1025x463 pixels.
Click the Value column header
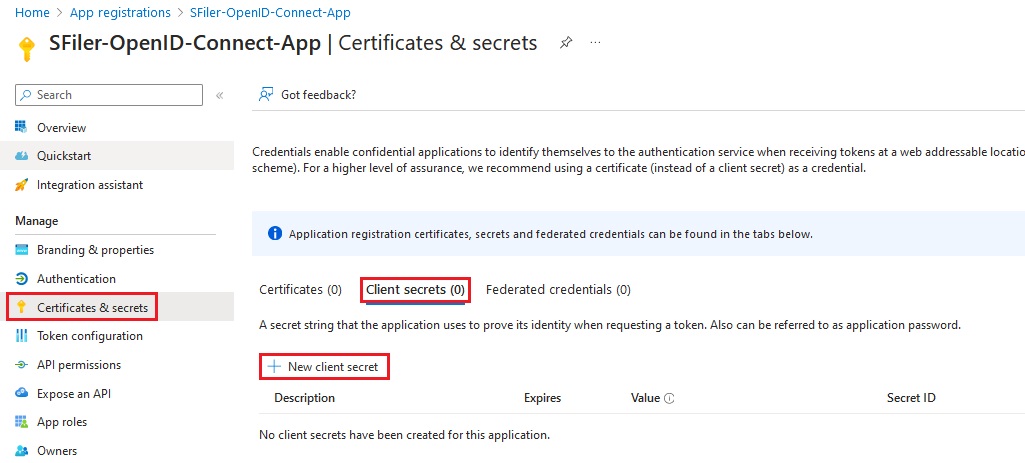(x=645, y=398)
